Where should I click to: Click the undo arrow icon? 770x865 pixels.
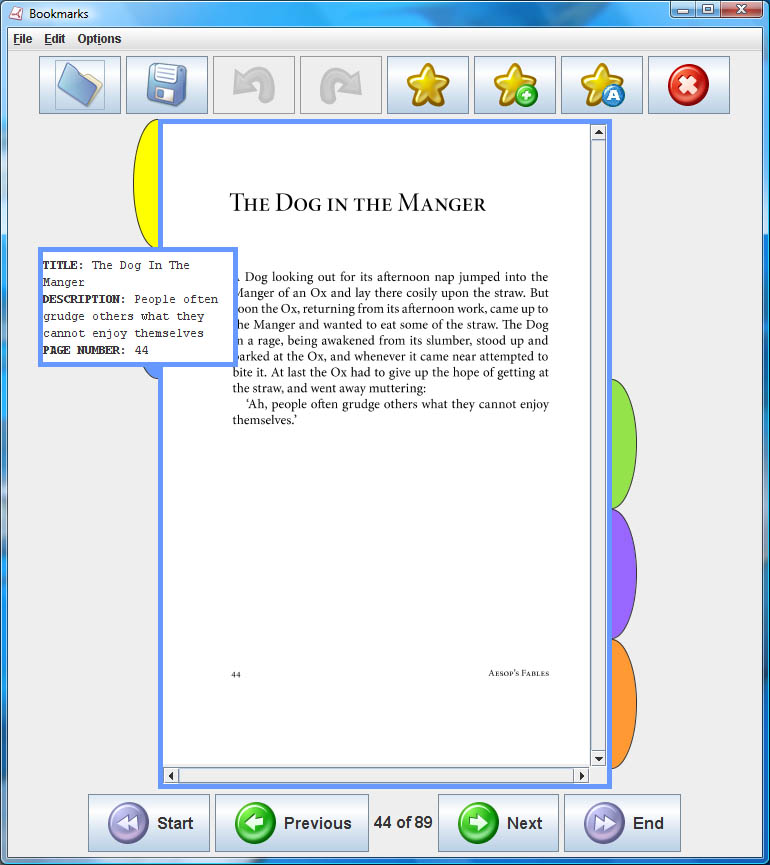[x=254, y=85]
